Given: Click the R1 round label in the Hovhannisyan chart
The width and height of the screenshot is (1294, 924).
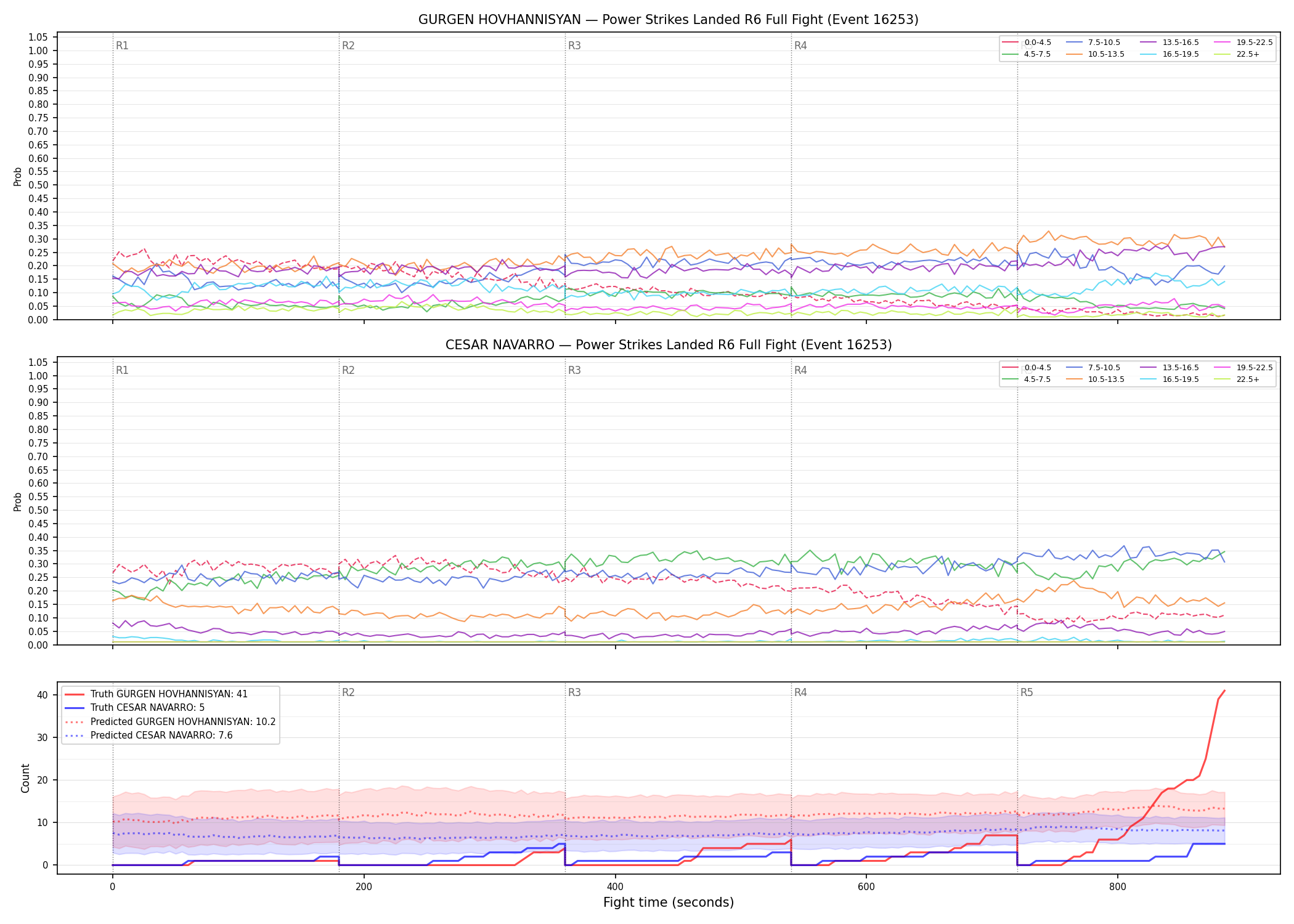Looking at the screenshot, I should coord(122,46).
